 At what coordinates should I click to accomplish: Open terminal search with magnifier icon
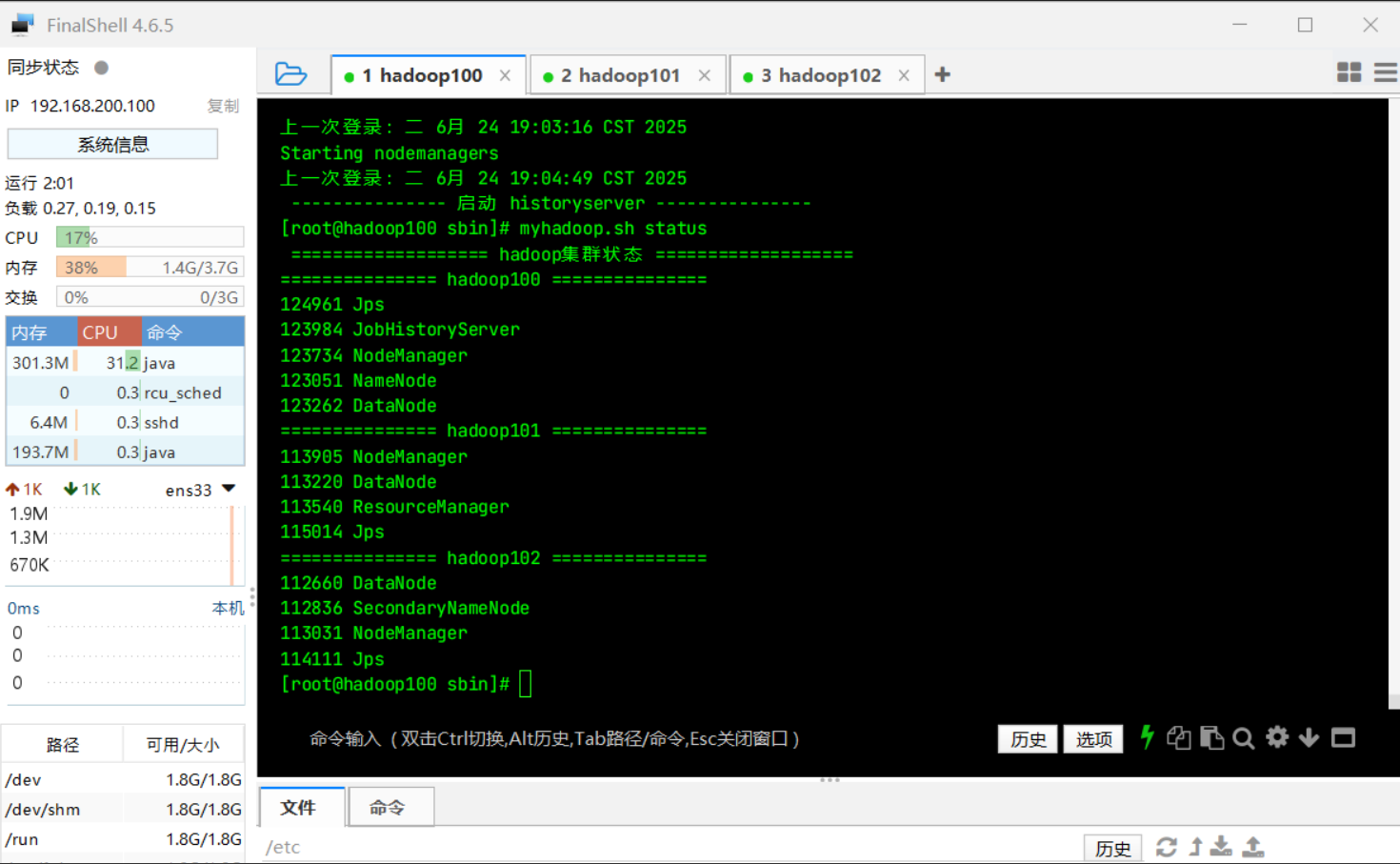(1243, 738)
